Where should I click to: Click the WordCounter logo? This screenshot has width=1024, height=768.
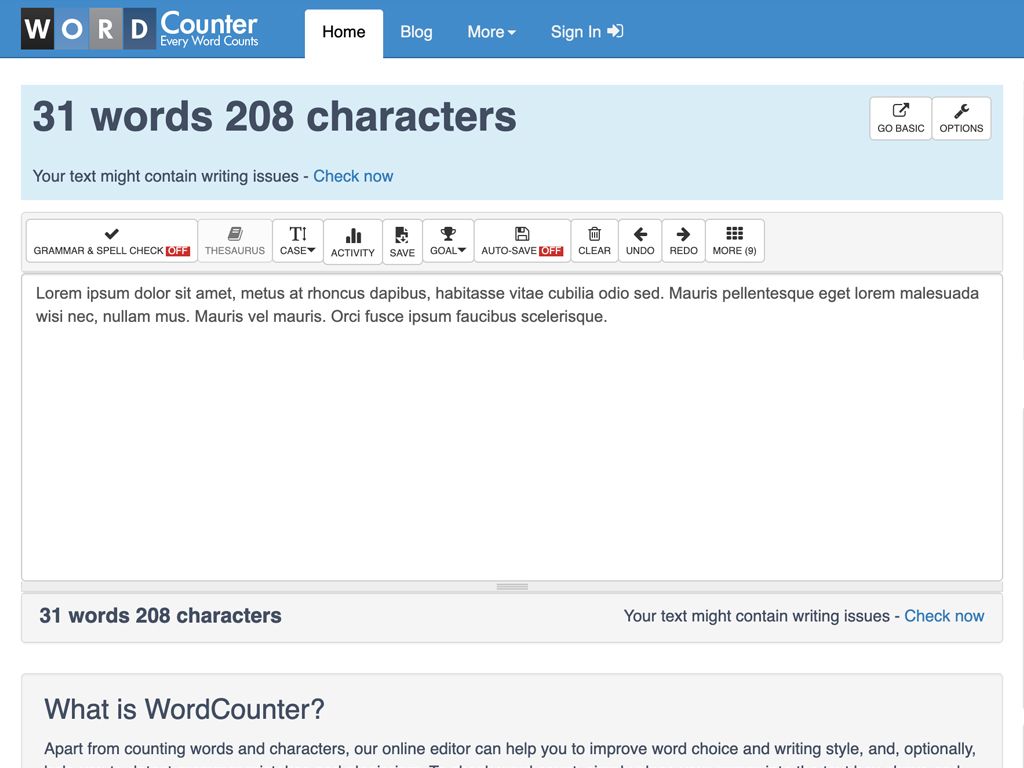click(x=140, y=29)
